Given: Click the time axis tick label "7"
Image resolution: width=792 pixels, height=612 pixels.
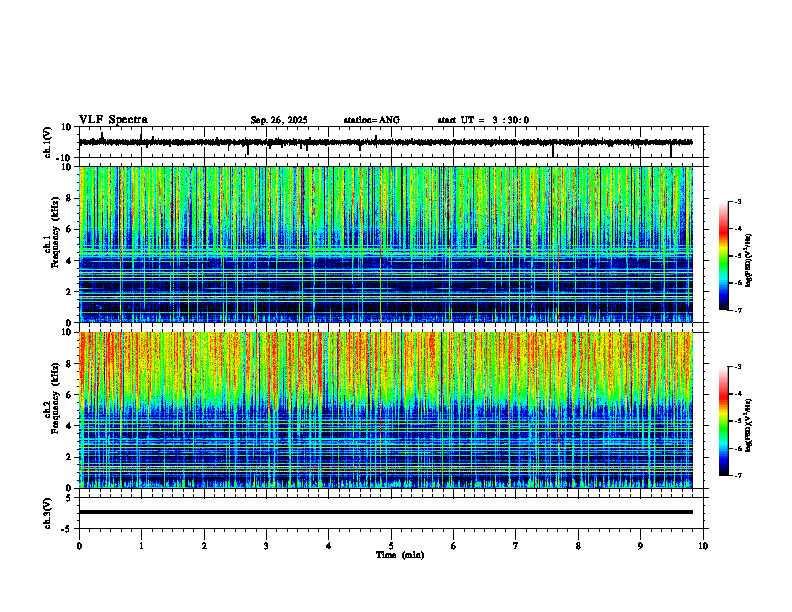Looking at the screenshot, I should tap(516, 546).
